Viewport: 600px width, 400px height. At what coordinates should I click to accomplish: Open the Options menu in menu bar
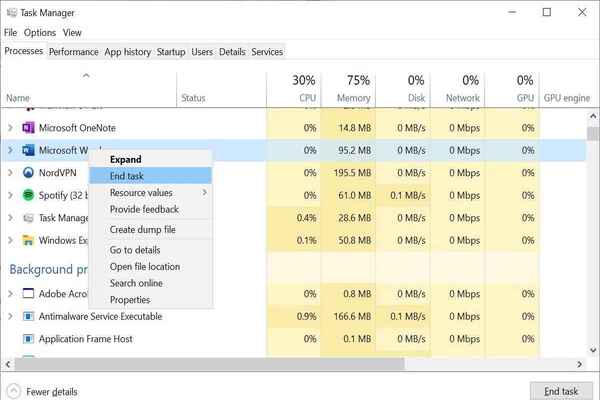coord(40,33)
